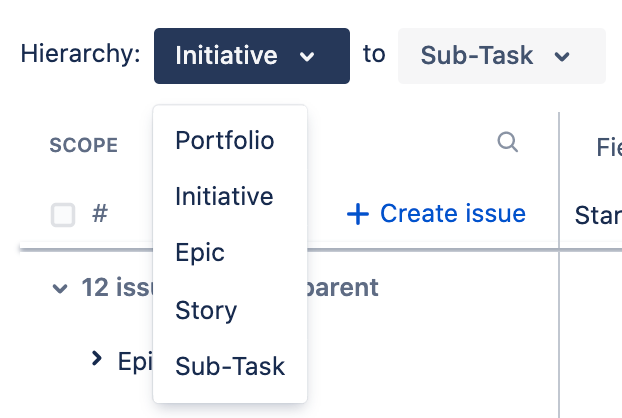The image size is (622, 418).
Task: Open the Sub-Task hierarchy dropdown
Action: pyautogui.click(x=502, y=56)
